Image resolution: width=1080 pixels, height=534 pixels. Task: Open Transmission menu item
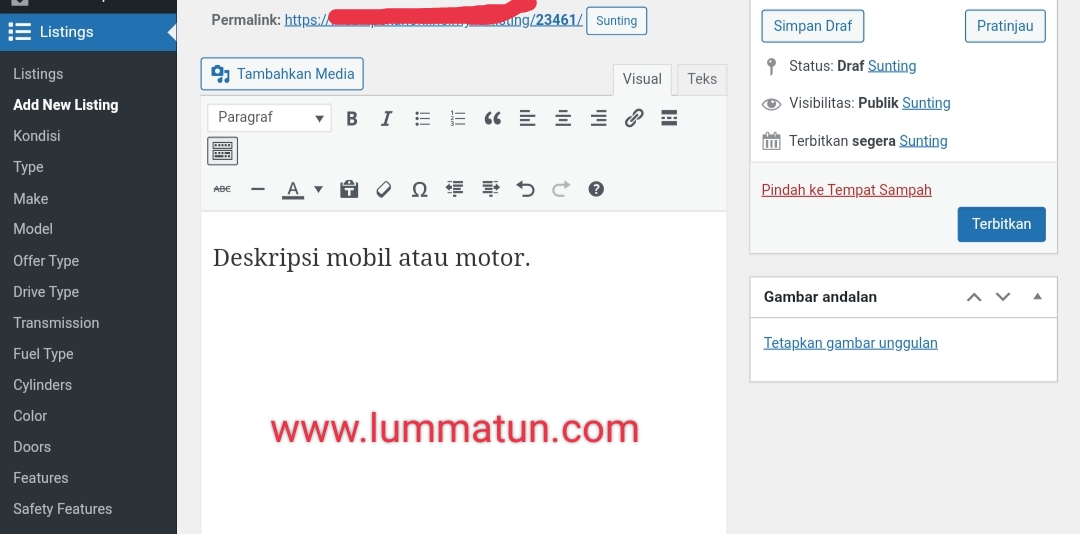(x=56, y=322)
